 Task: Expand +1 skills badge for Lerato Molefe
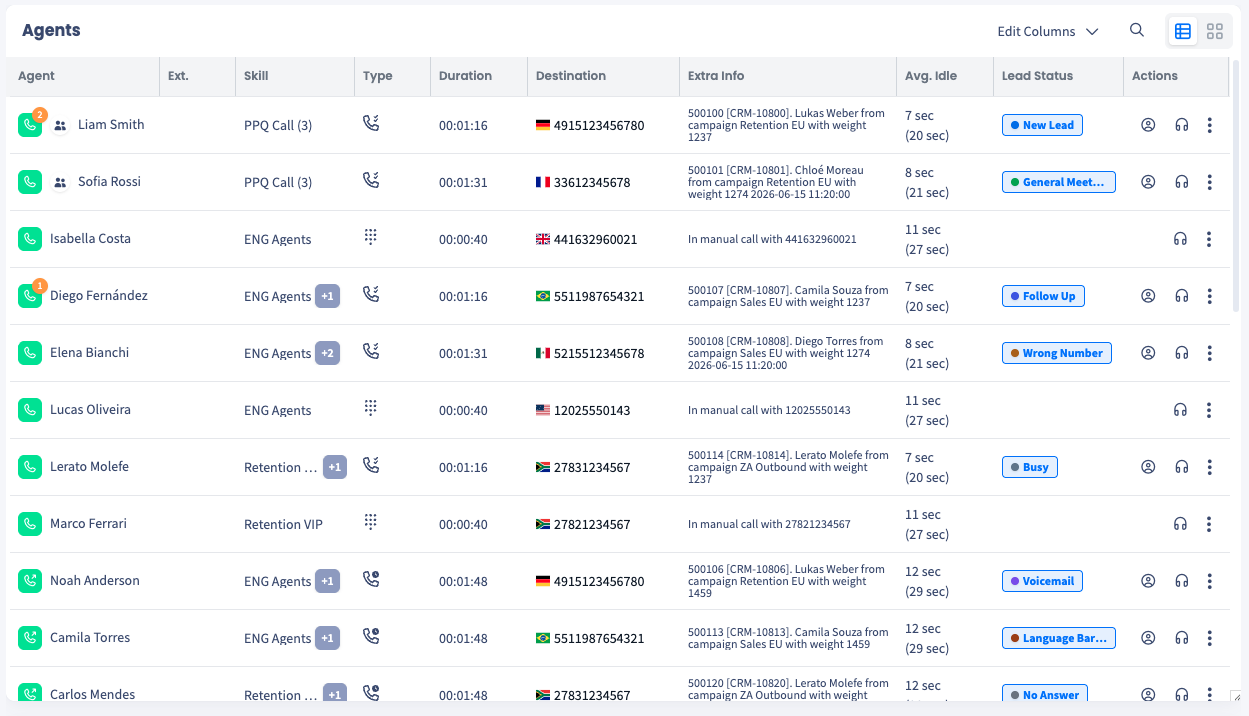click(335, 467)
